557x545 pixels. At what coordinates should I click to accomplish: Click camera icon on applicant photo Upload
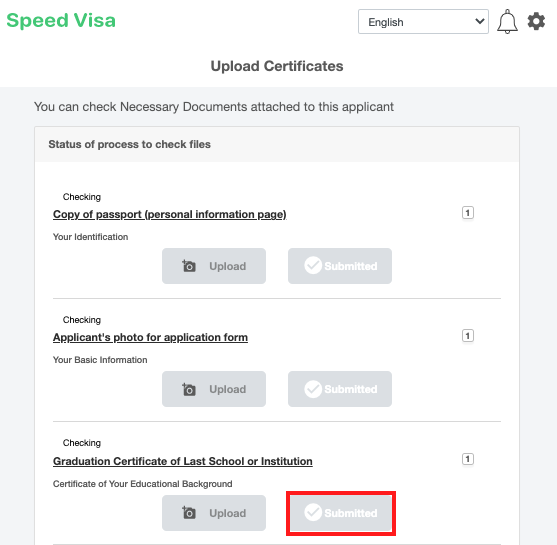pos(189,389)
